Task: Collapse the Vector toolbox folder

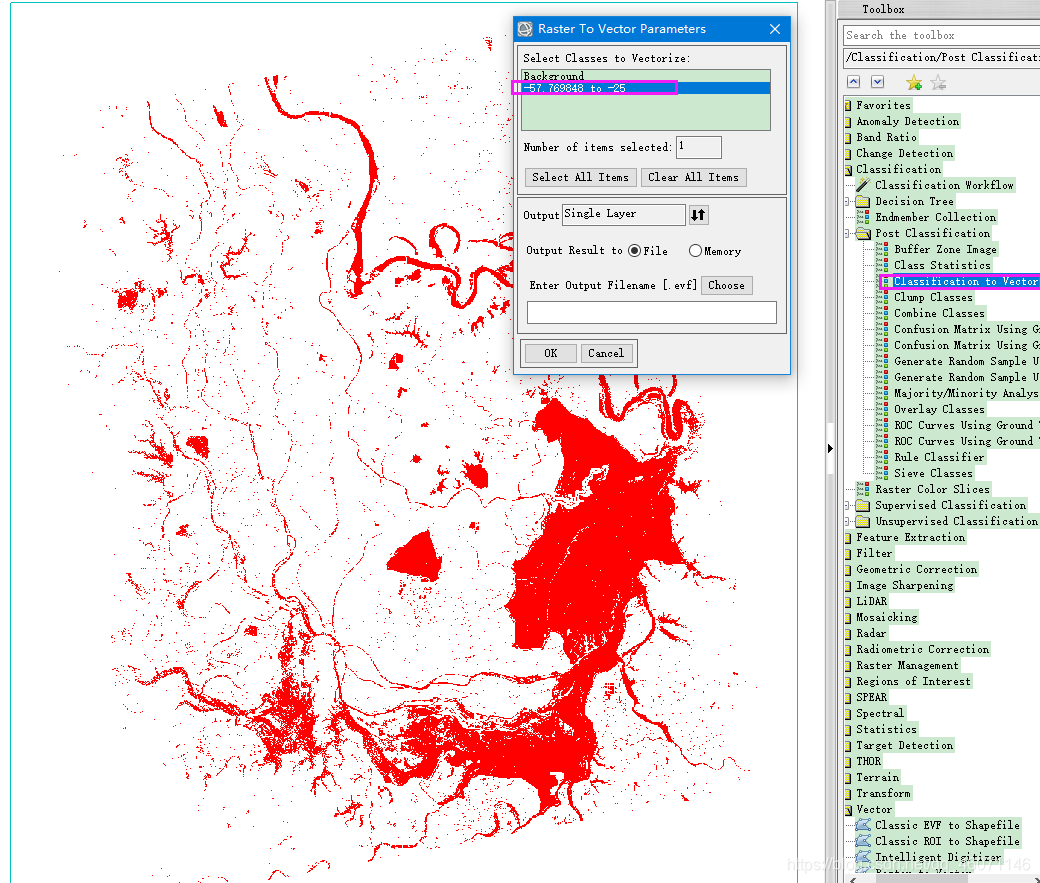Action: 848,809
